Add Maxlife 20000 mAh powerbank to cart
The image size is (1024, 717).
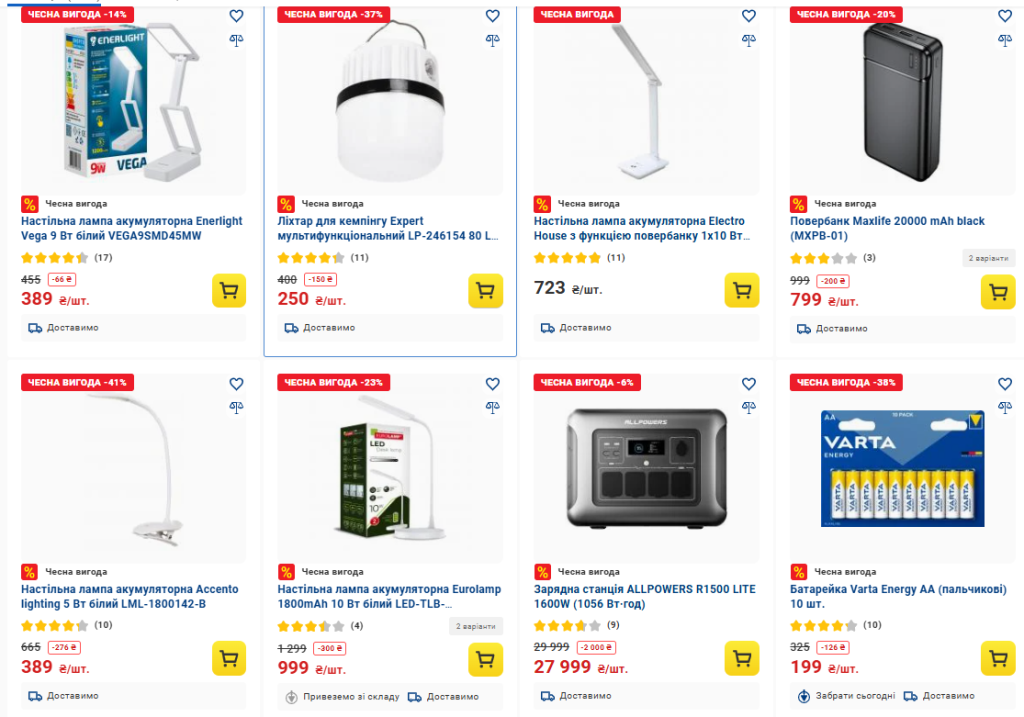(997, 291)
